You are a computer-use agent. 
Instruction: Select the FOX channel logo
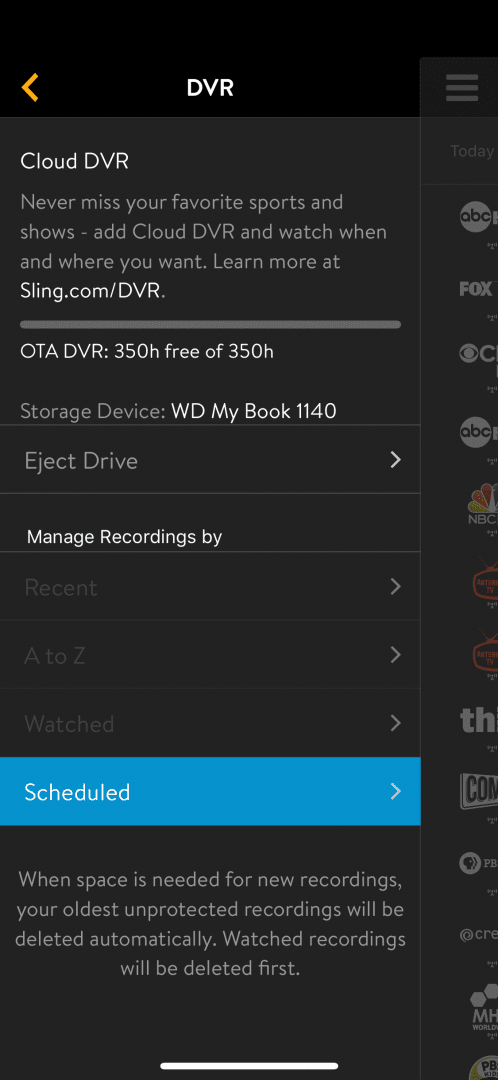pyautogui.click(x=478, y=288)
